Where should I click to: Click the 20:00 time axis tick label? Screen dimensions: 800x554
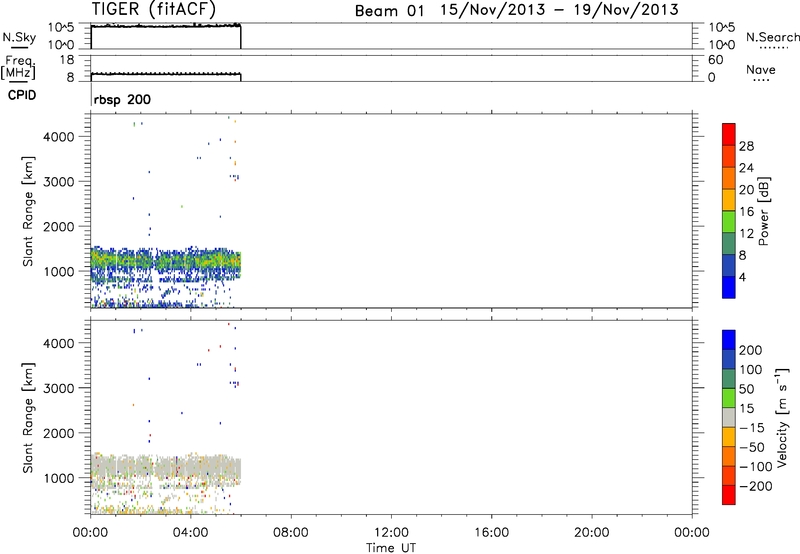[x=591, y=533]
